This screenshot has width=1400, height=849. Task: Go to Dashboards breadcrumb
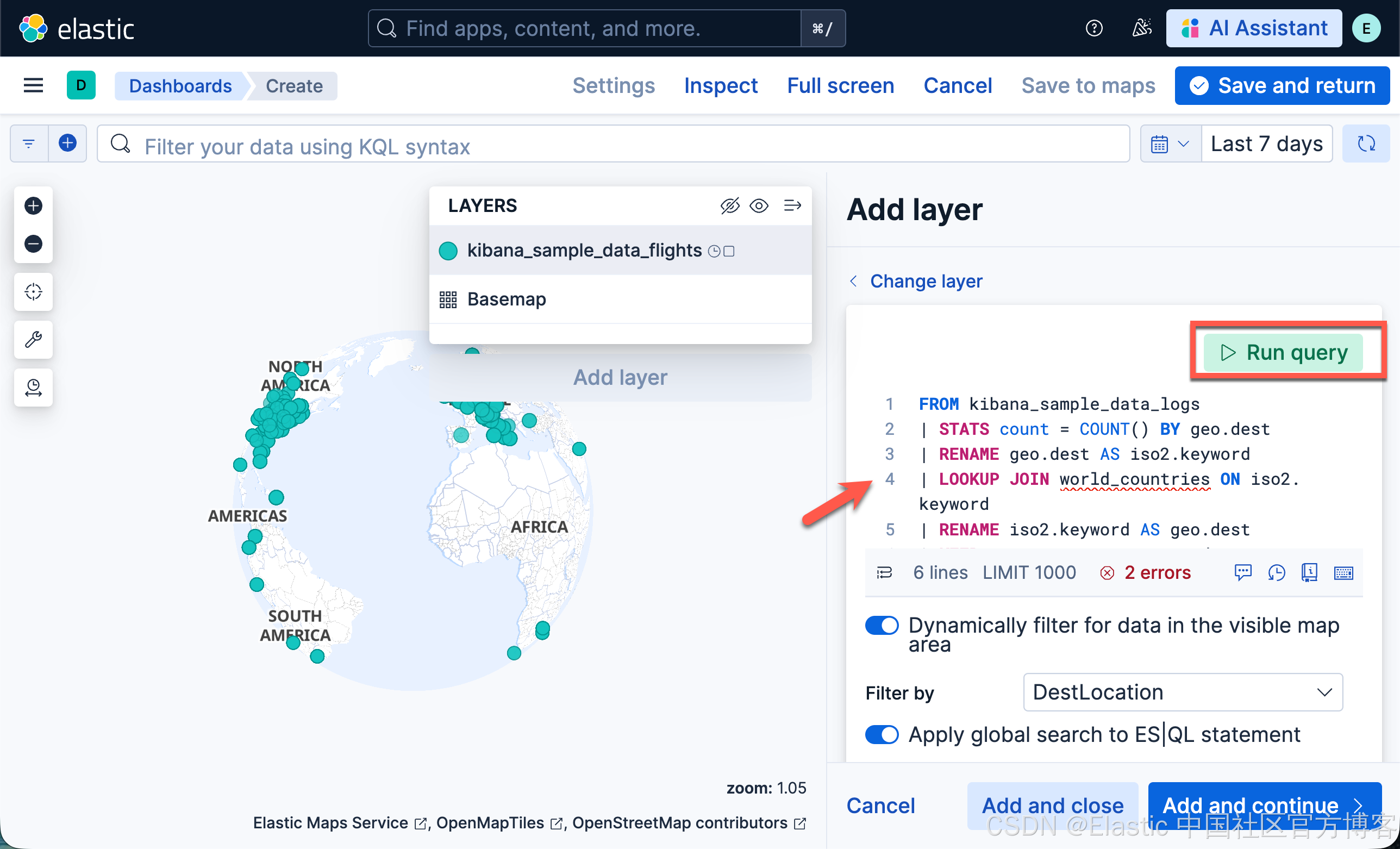pos(180,86)
